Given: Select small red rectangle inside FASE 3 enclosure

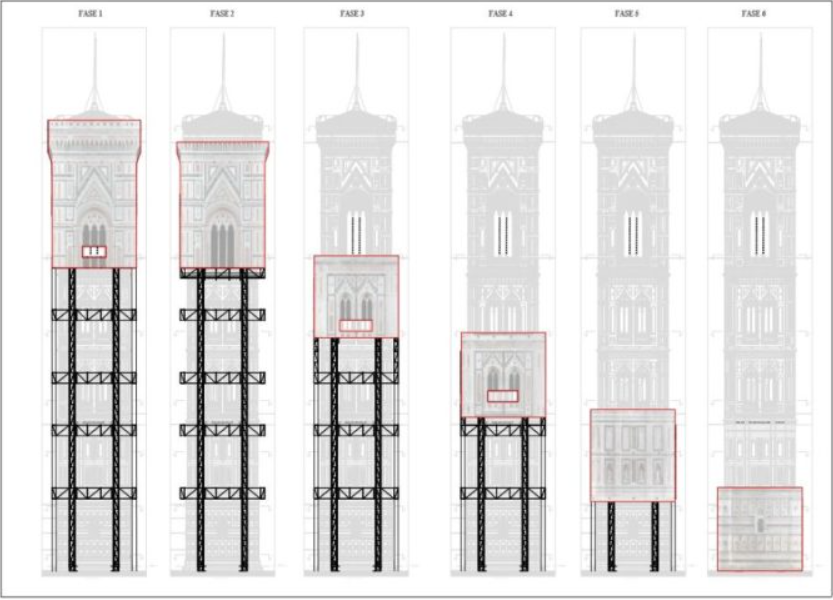Looking at the screenshot, I should click(x=356, y=326).
